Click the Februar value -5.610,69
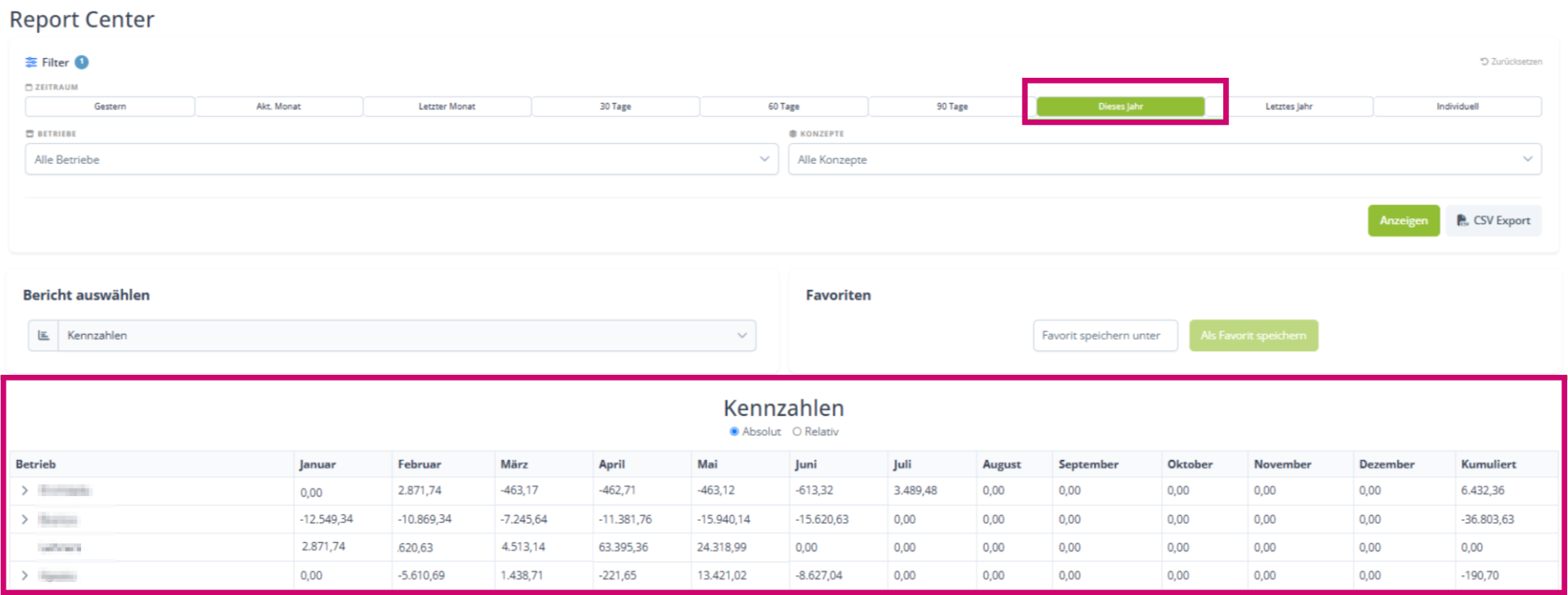This screenshot has width=1568, height=595. [421, 575]
